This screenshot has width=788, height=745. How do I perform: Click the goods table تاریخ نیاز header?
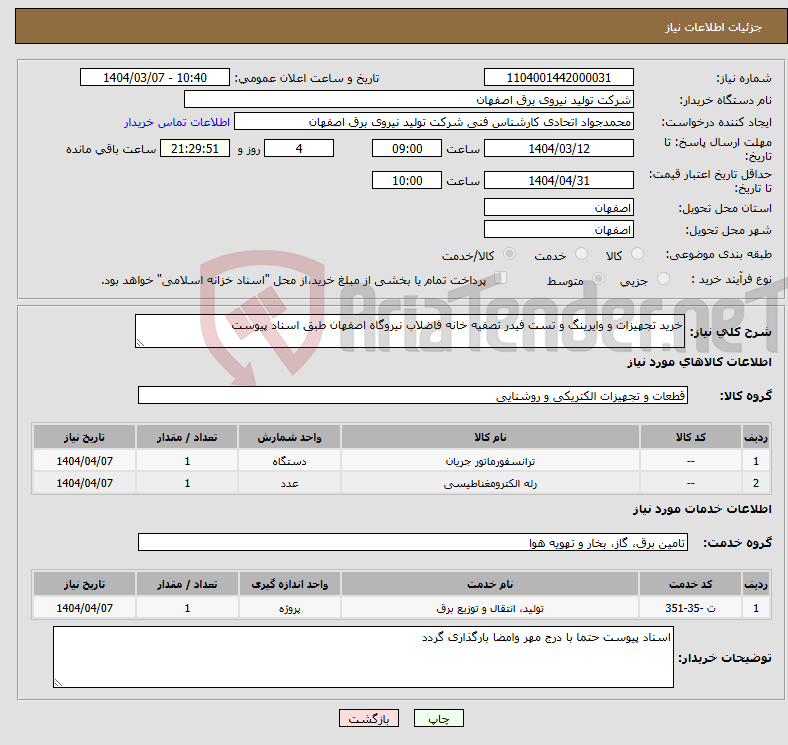(x=84, y=437)
